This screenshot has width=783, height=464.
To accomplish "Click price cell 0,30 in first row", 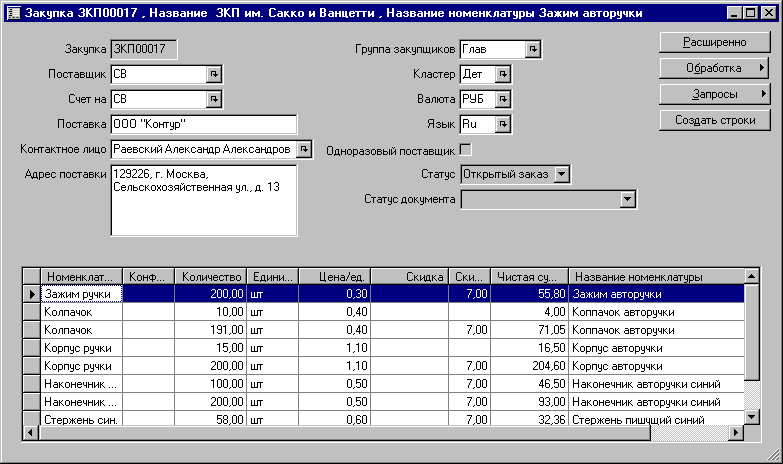I will tap(335, 294).
